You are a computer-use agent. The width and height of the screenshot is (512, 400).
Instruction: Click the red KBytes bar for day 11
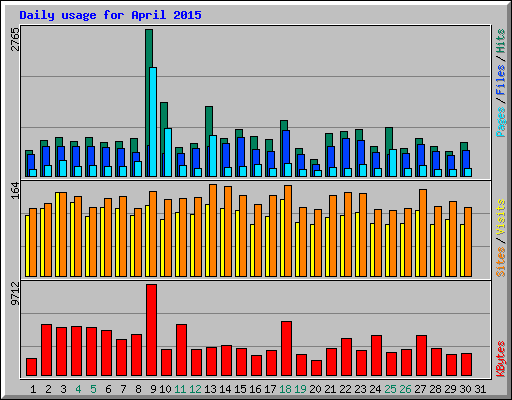click(181, 350)
